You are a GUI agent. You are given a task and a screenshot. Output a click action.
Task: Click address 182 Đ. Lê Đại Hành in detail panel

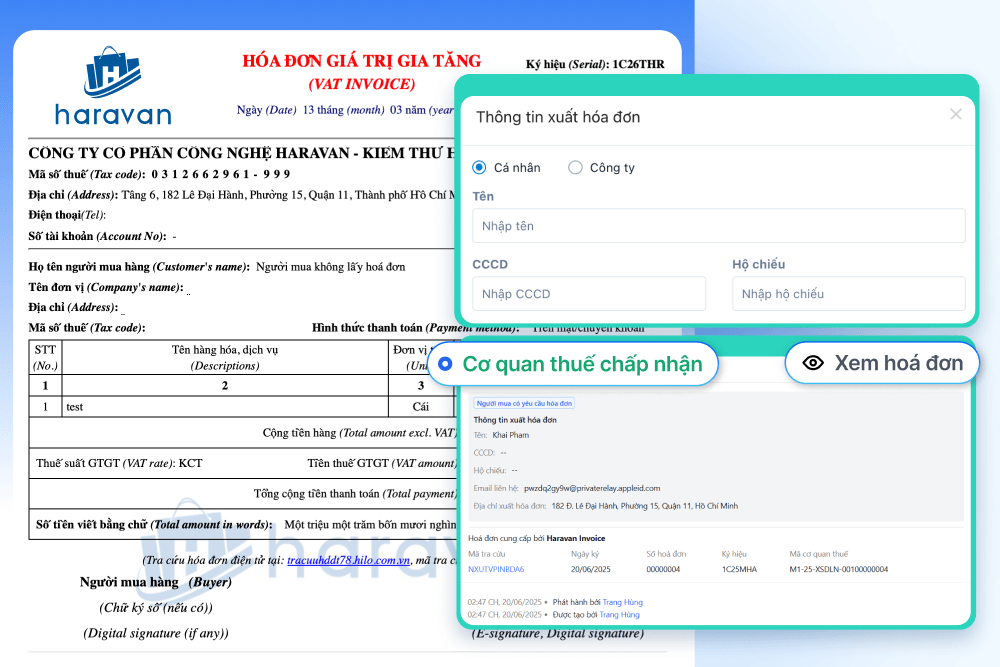[x=645, y=506]
